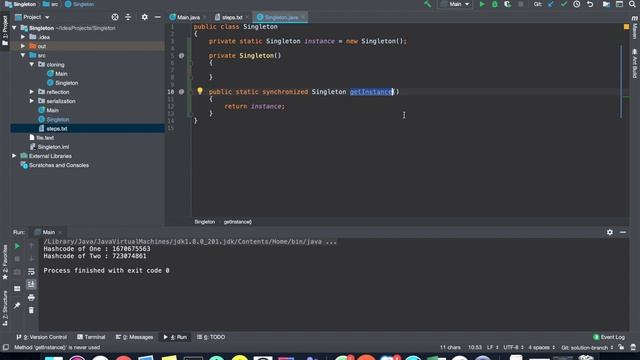Collapse the src folder
This screenshot has height=360, width=640.
(x=23, y=55)
